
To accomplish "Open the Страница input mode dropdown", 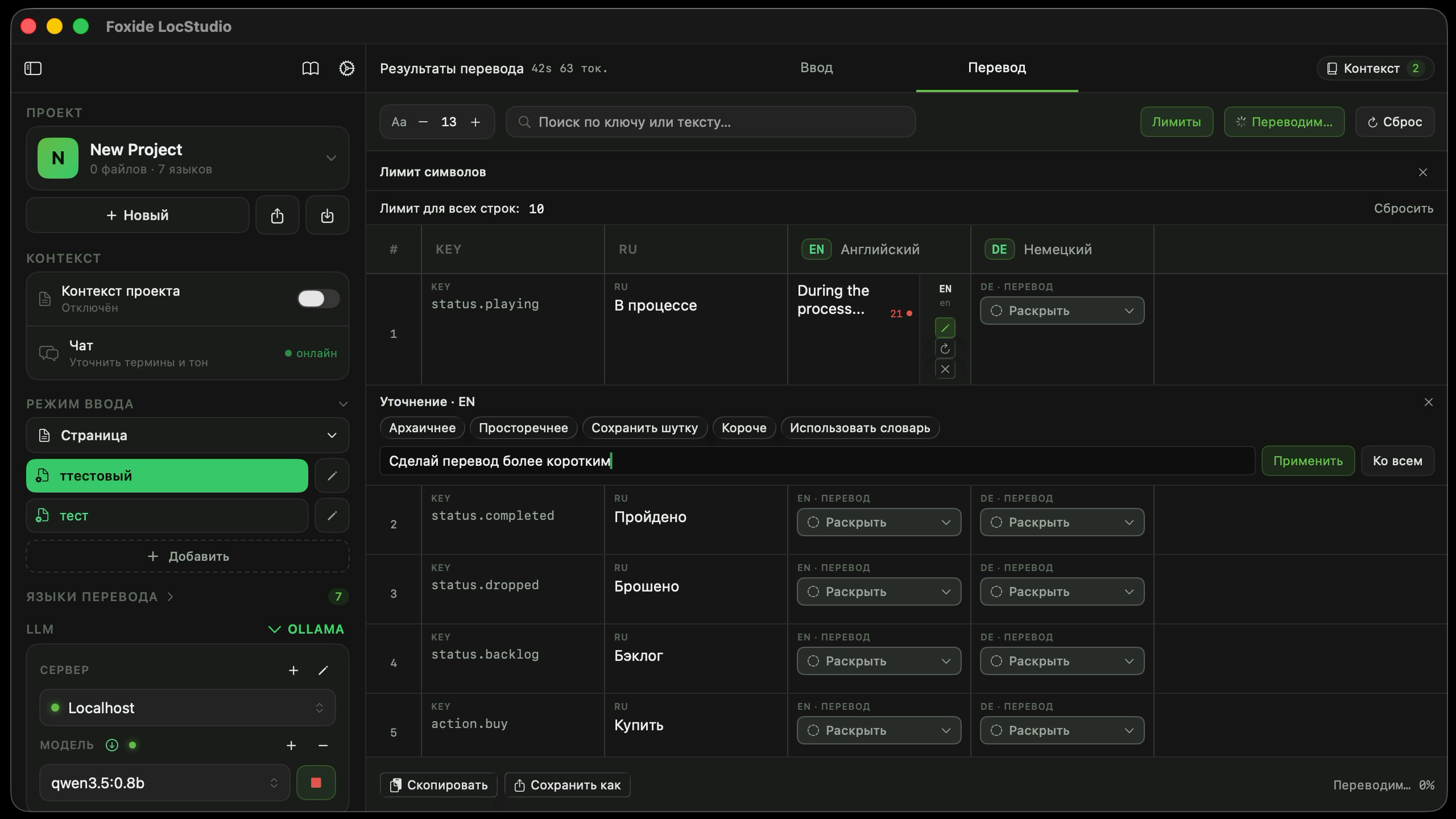I will point(188,435).
